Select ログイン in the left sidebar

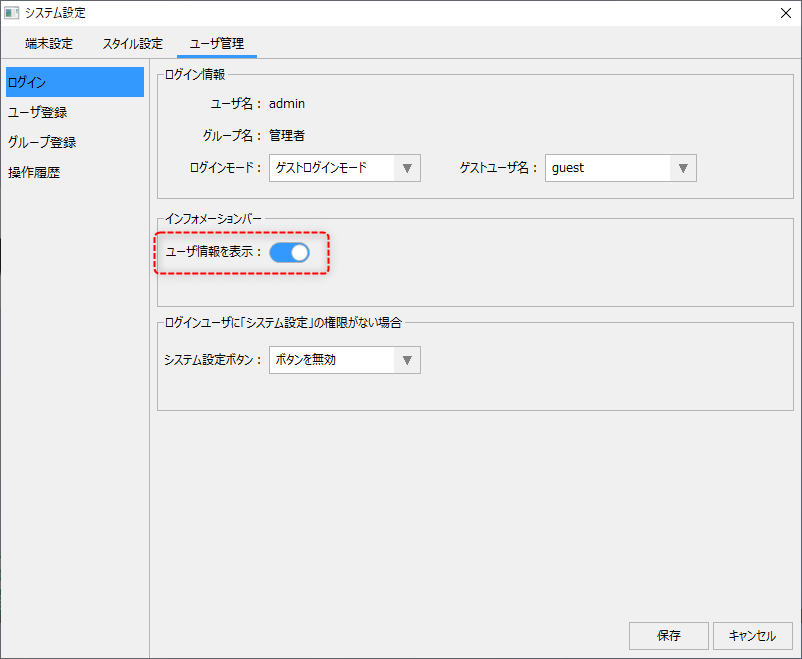(75, 82)
